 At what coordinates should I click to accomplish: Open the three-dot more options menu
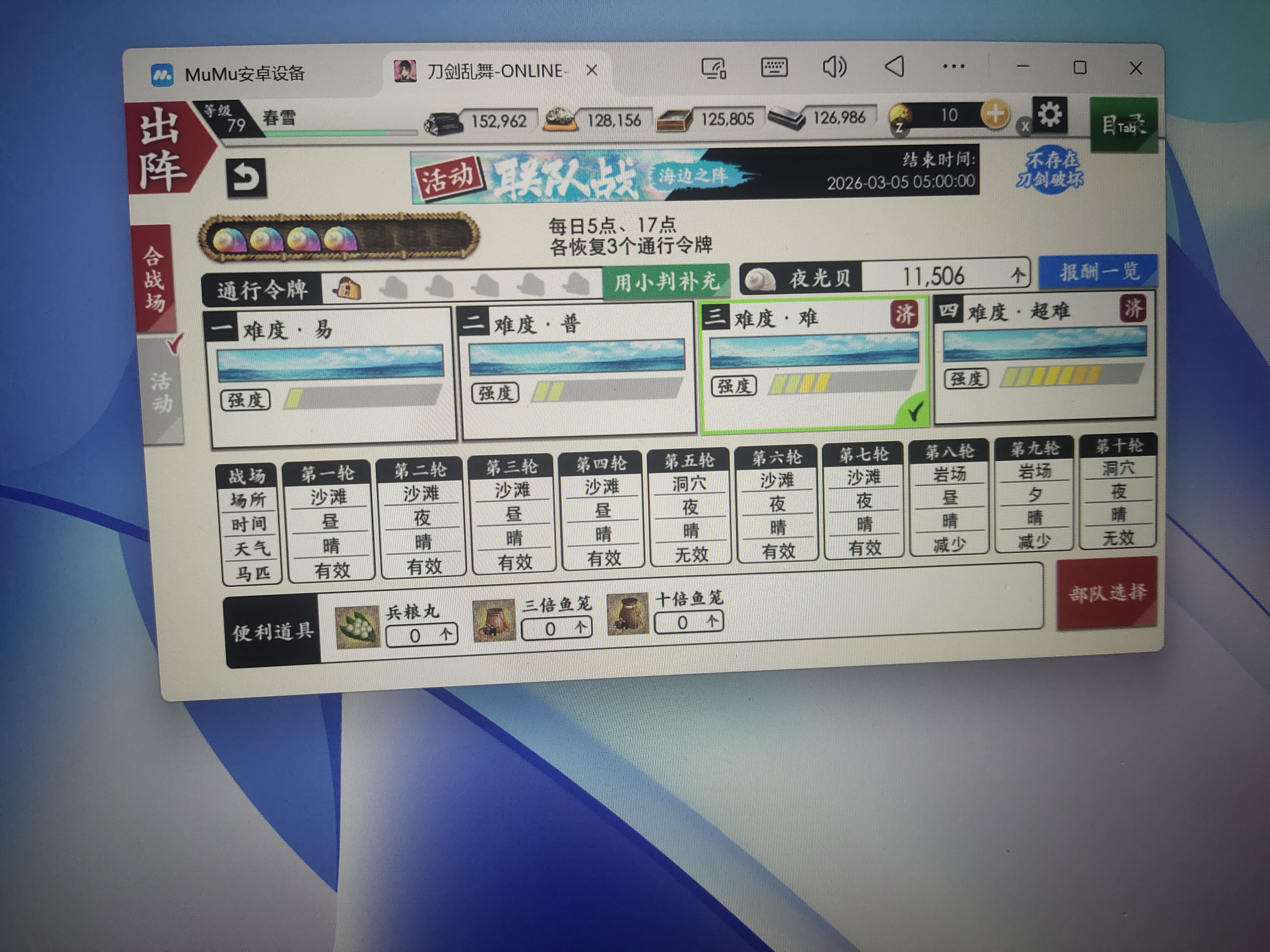[954, 67]
